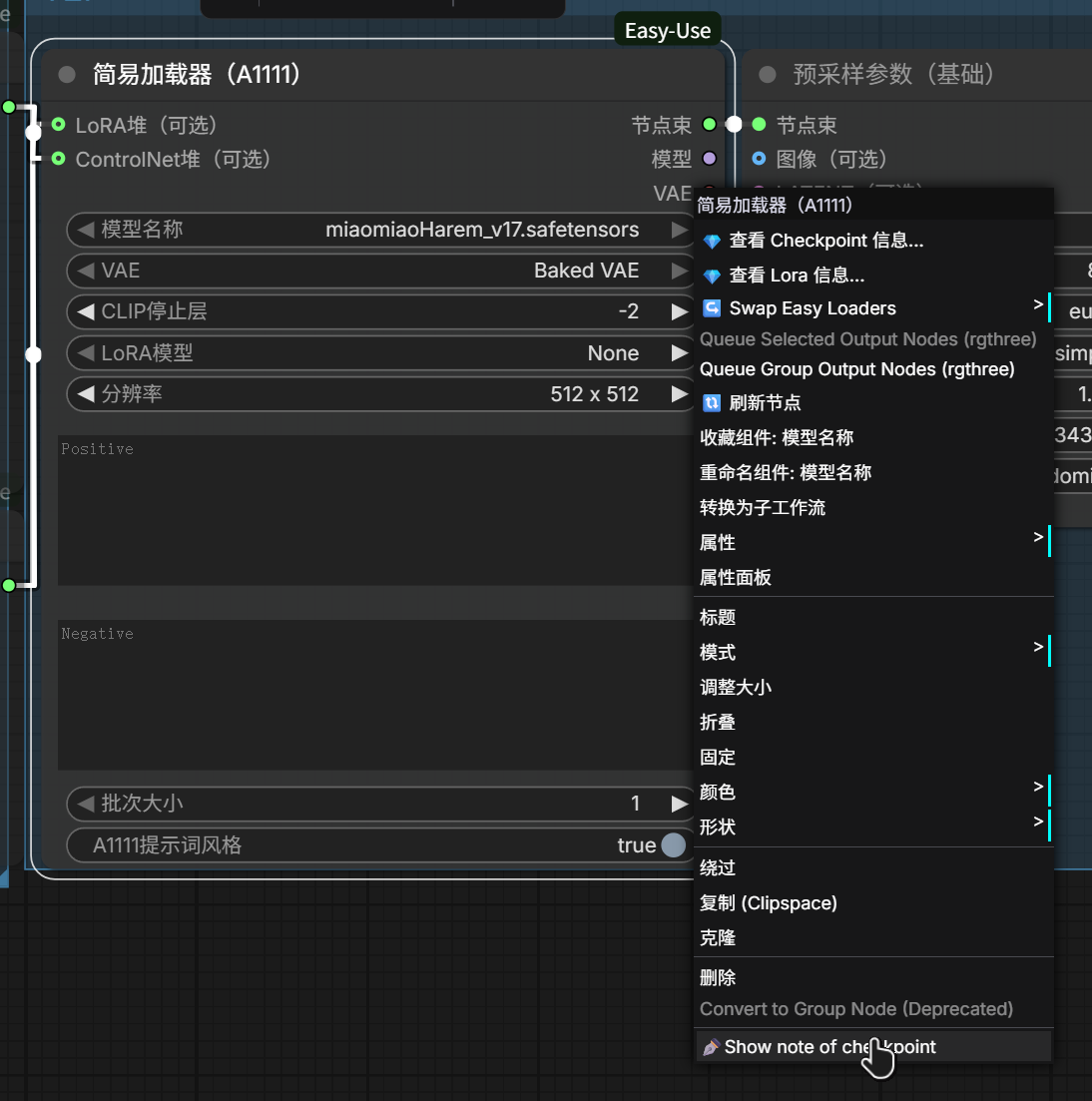
Task: Increase CLIP停止层 value with right arrow
Action: click(679, 311)
